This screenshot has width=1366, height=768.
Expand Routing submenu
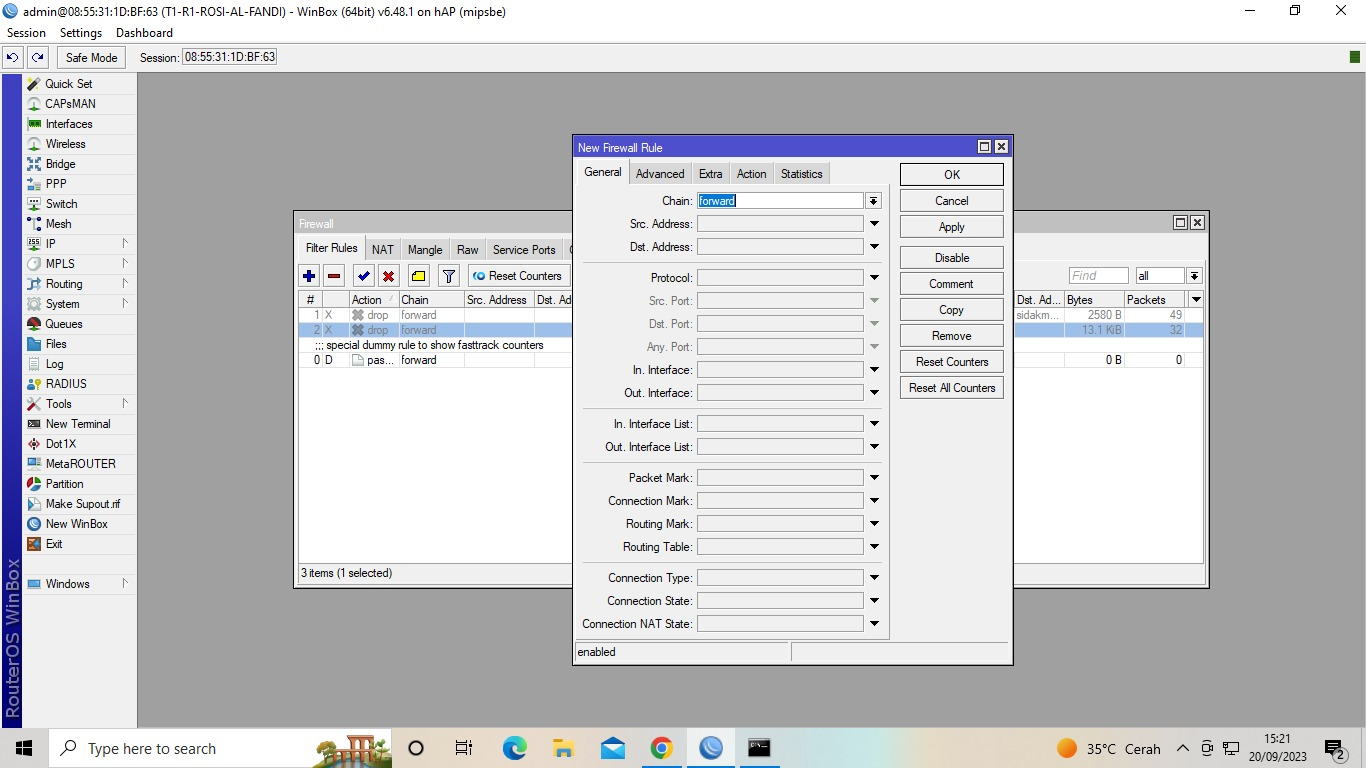125,284
